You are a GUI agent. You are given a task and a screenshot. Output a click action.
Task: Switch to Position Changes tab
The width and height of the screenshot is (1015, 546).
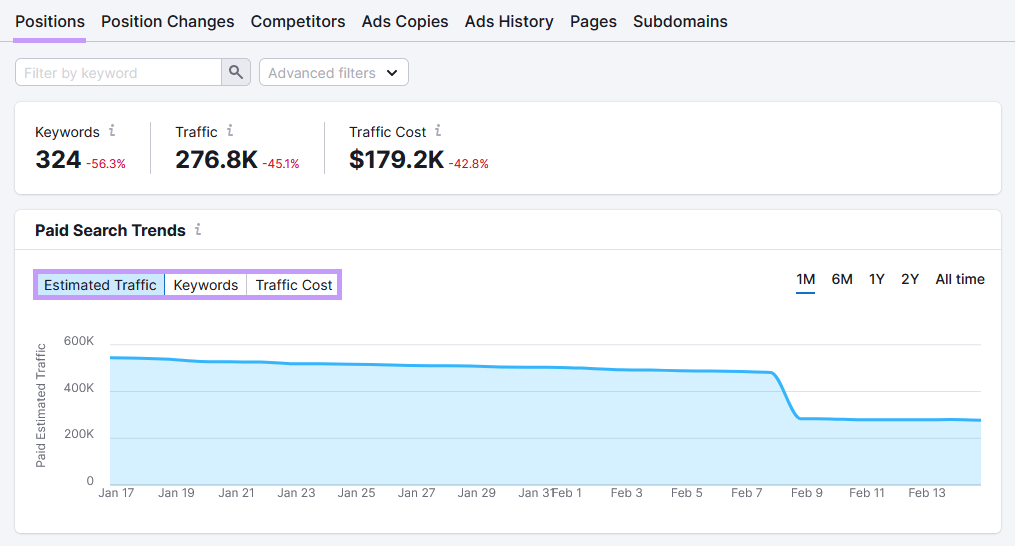168,21
